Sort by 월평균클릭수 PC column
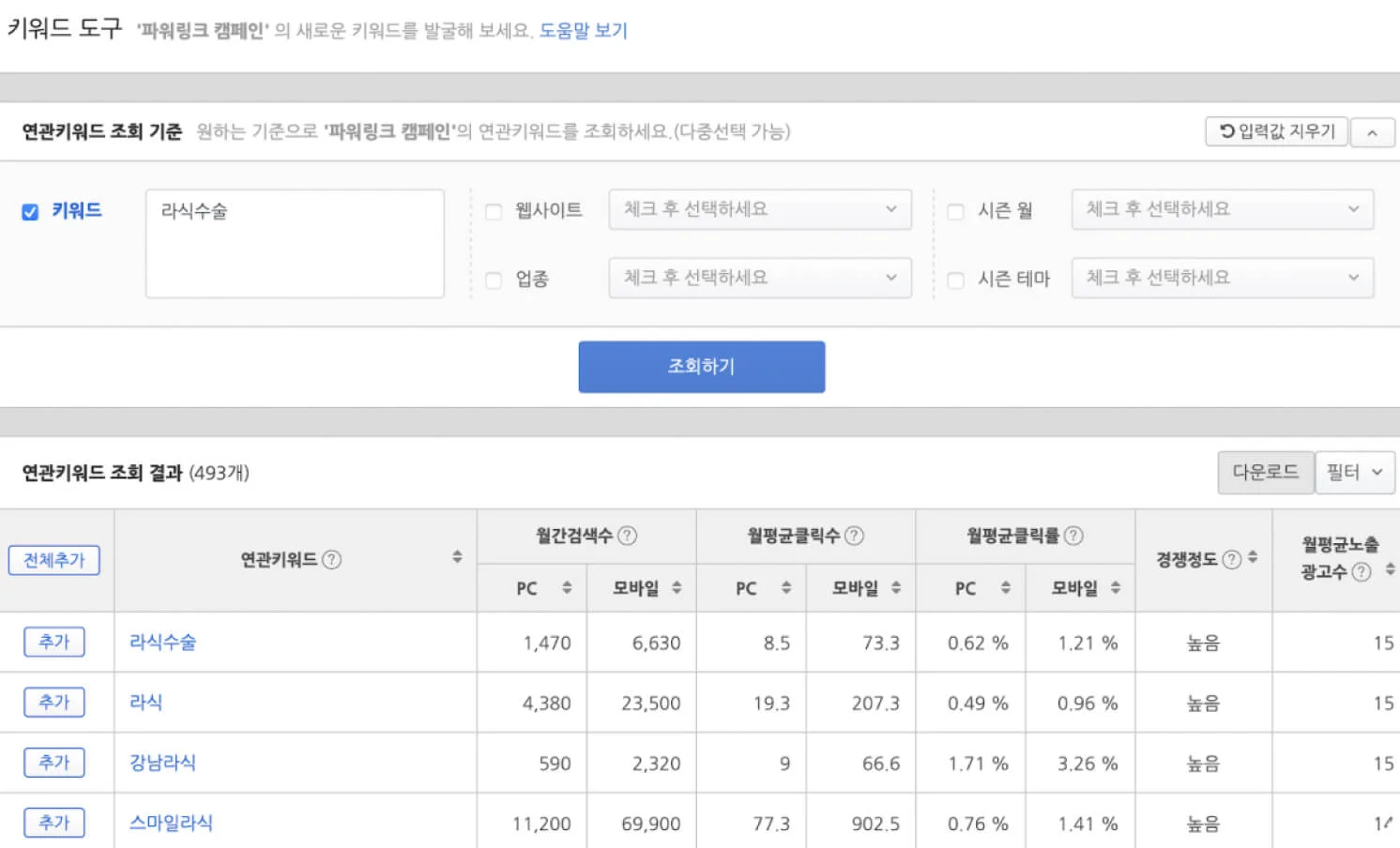 [x=786, y=588]
